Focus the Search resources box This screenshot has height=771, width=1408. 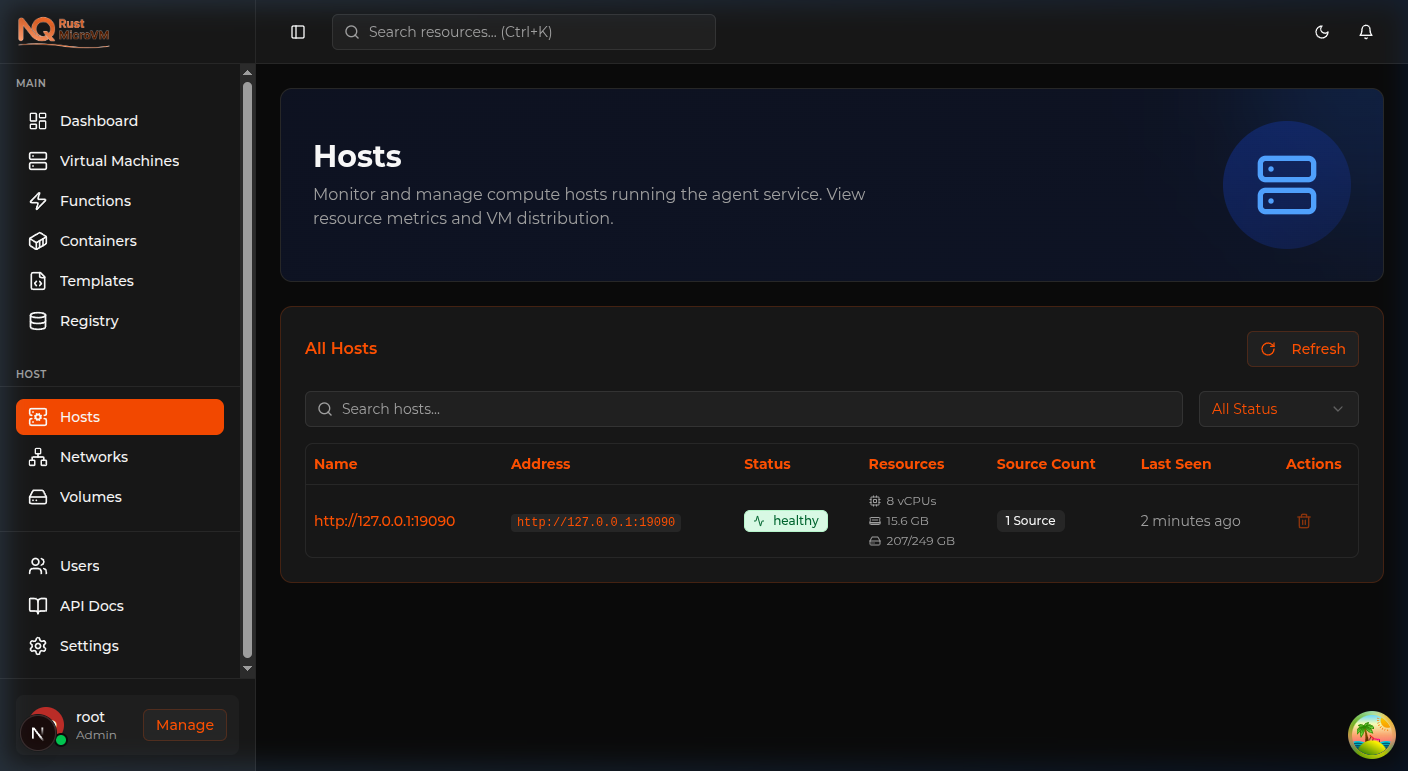[x=524, y=32]
